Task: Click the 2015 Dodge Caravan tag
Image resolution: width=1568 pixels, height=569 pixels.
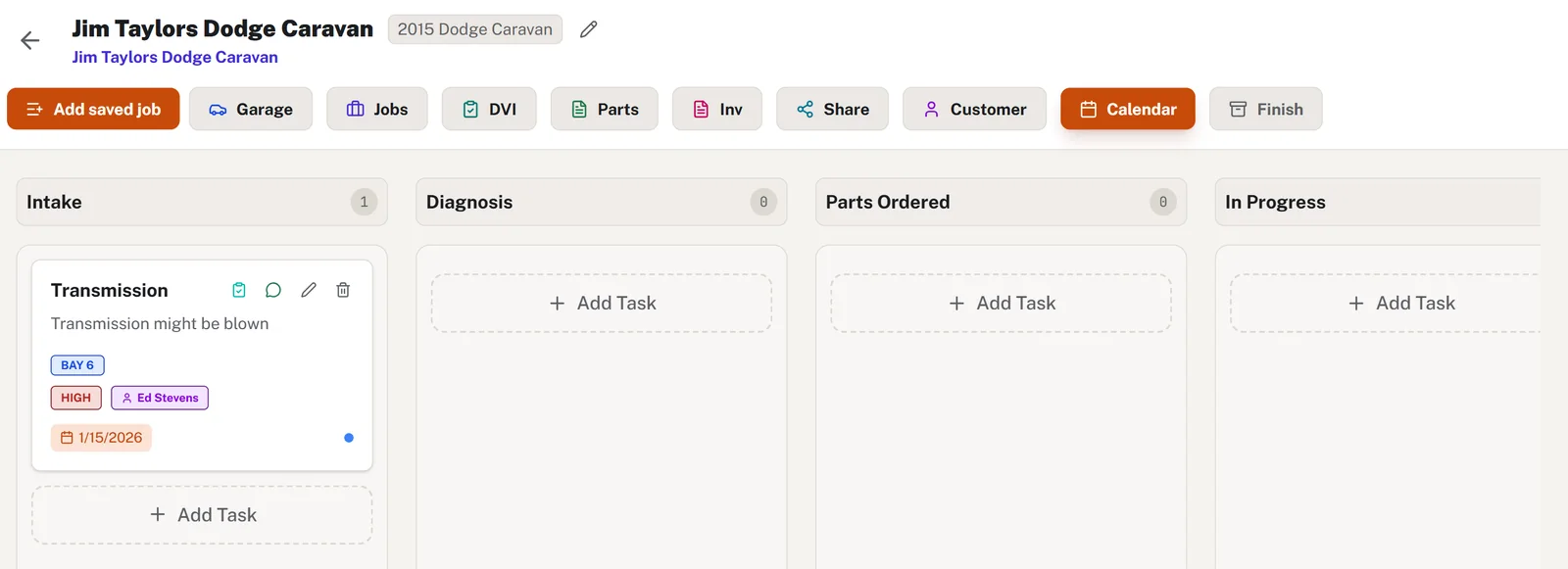Action: point(475,29)
